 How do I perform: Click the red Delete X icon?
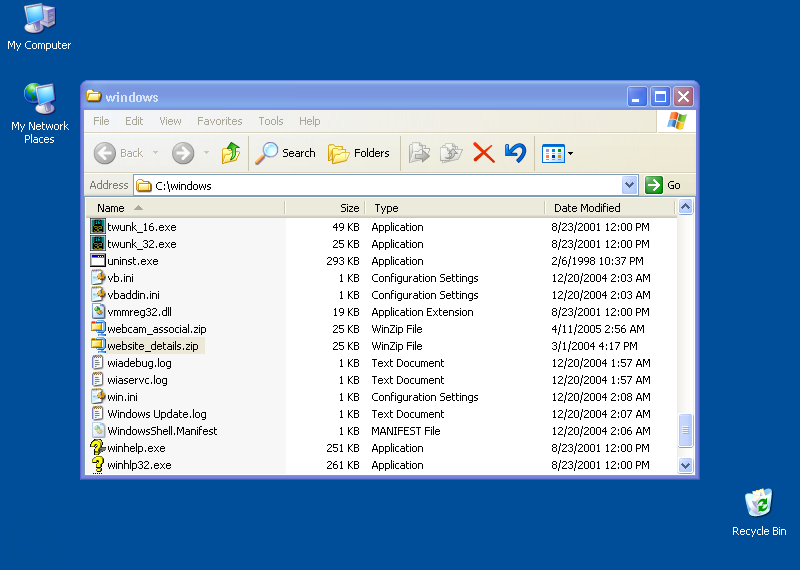(x=484, y=153)
